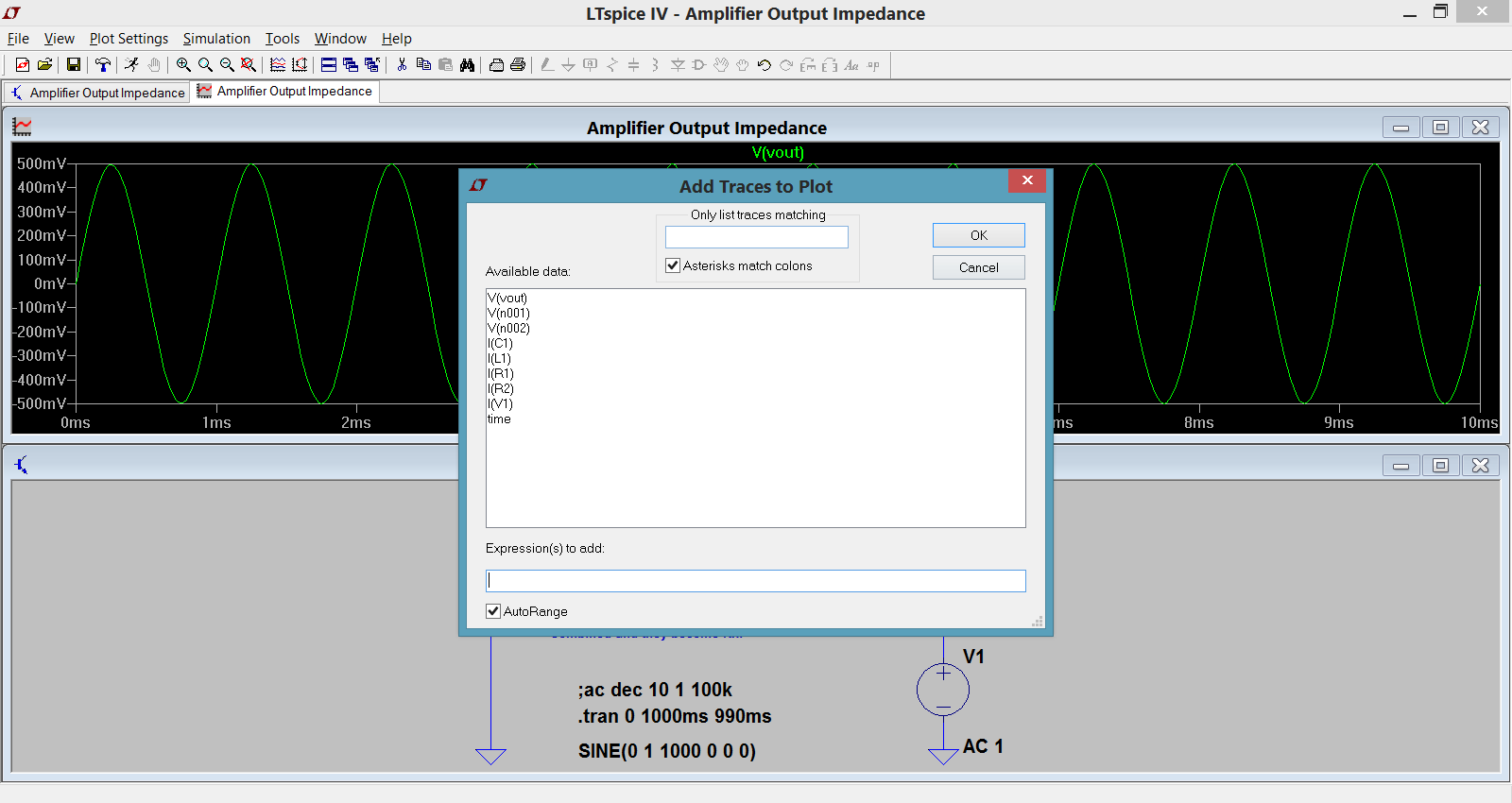
Task: Click the Undo arrow icon
Action: coord(765,65)
